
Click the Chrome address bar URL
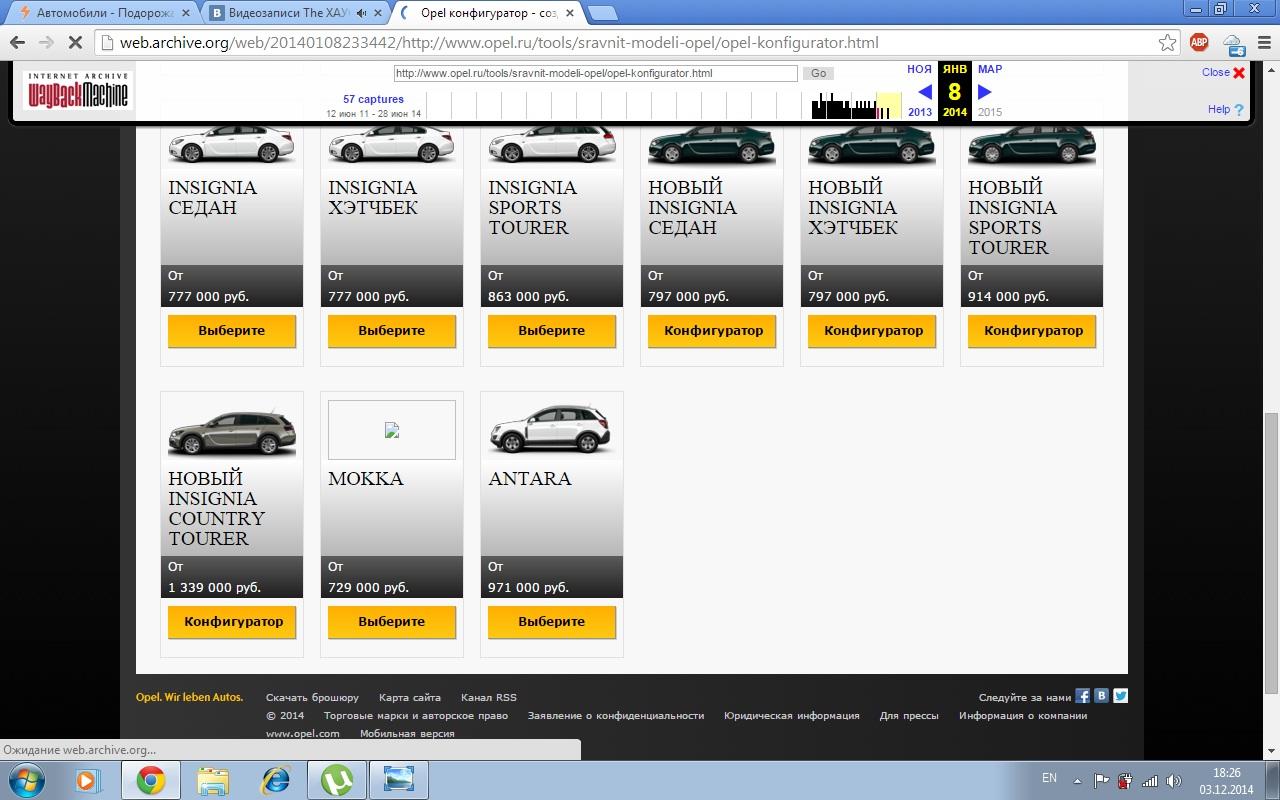[x=500, y=43]
